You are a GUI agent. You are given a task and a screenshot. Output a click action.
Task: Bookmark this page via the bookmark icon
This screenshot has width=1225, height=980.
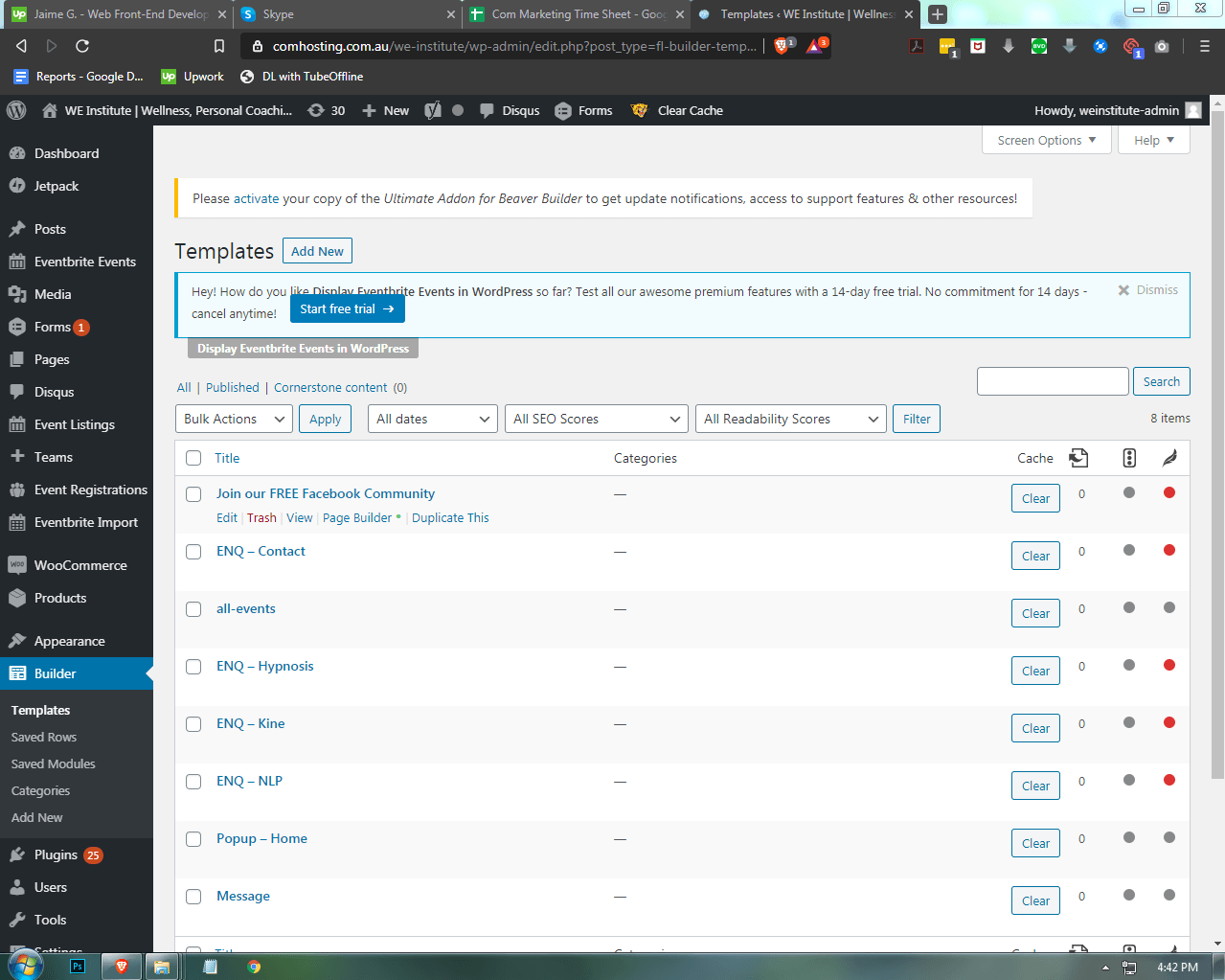pyautogui.click(x=219, y=46)
